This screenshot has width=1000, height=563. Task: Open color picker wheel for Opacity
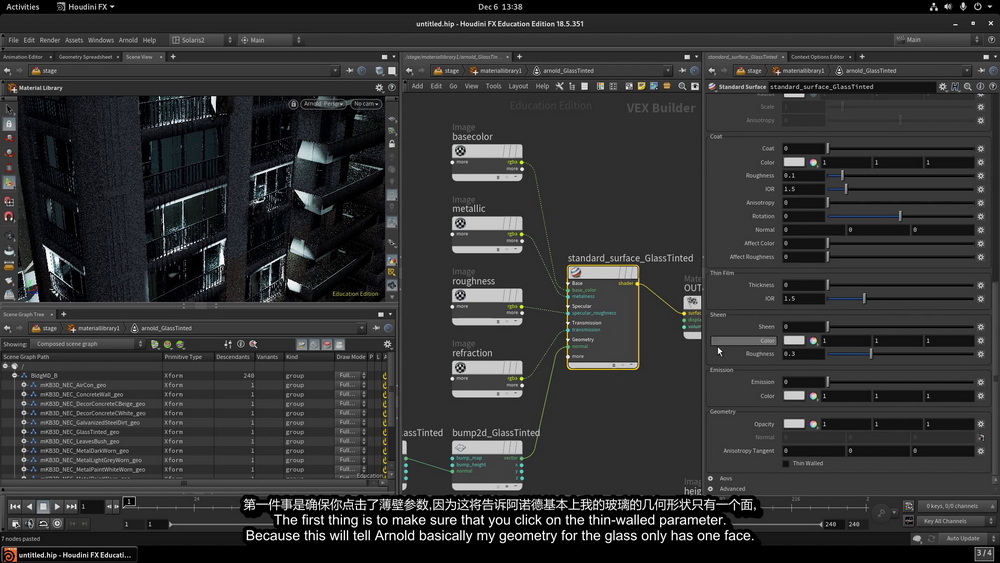click(x=813, y=424)
